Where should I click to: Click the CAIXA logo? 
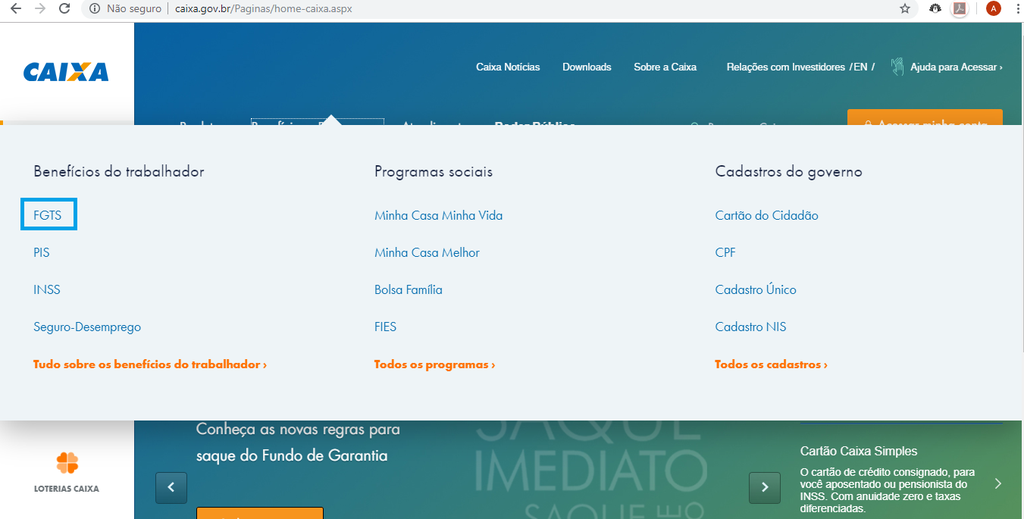tap(66, 72)
